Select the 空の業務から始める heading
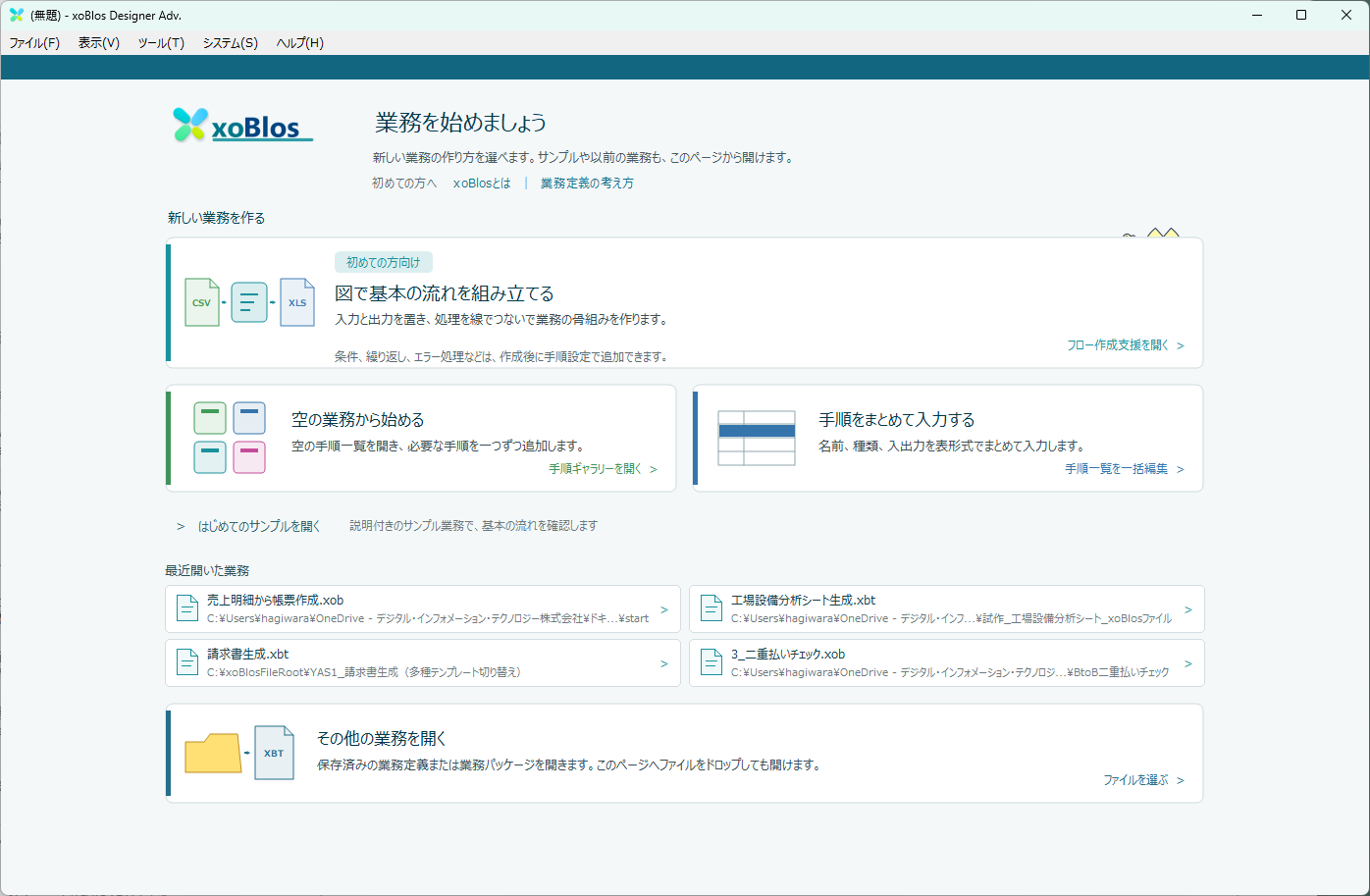 (x=358, y=420)
